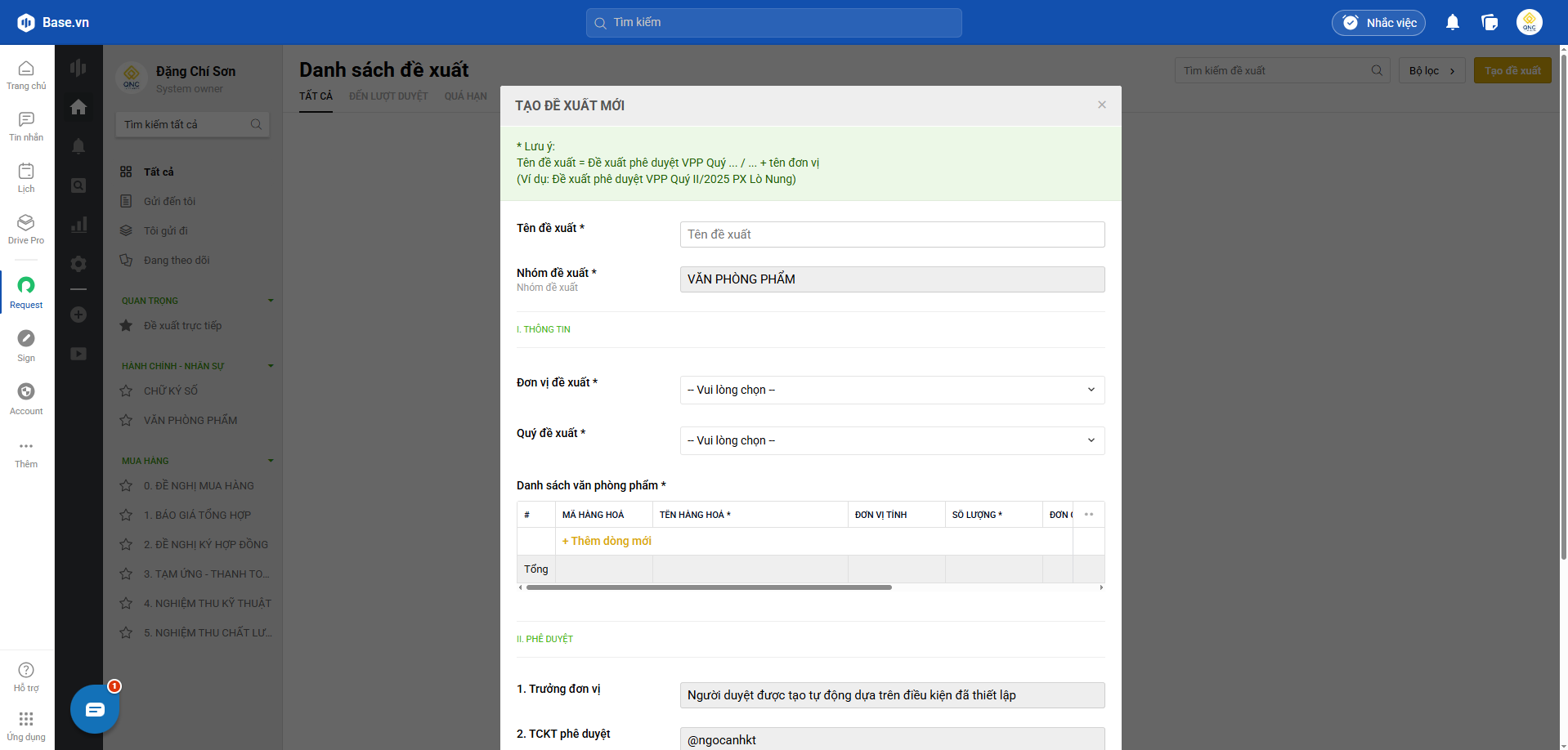Open the notifications bell in top bar

1452,23
